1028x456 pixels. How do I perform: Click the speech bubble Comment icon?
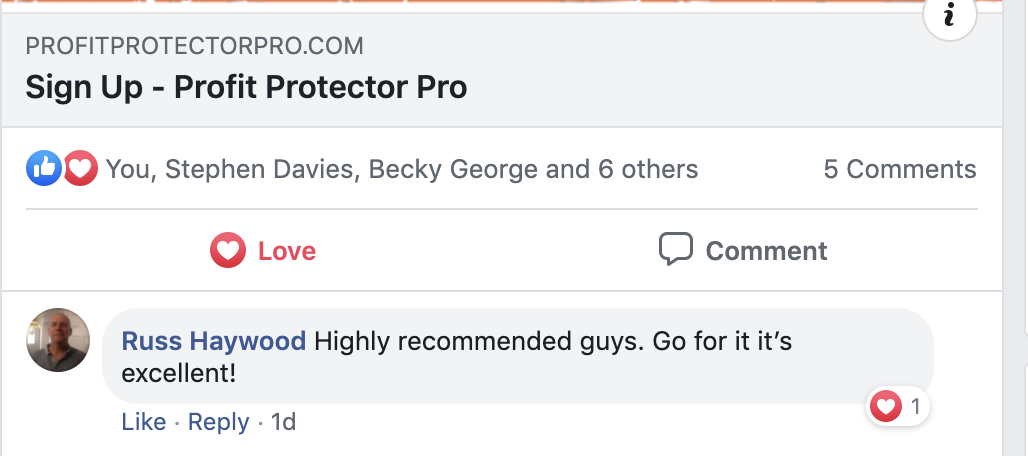(x=676, y=250)
